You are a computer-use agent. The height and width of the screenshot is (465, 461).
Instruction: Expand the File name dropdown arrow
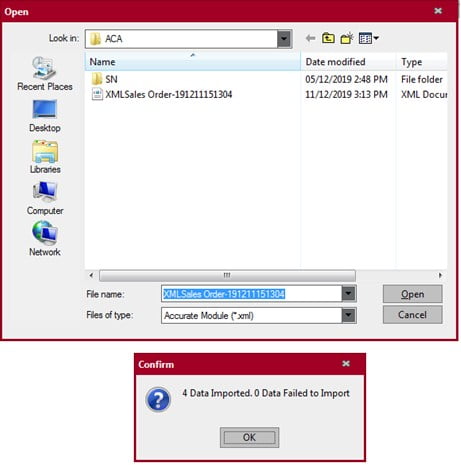click(x=348, y=294)
